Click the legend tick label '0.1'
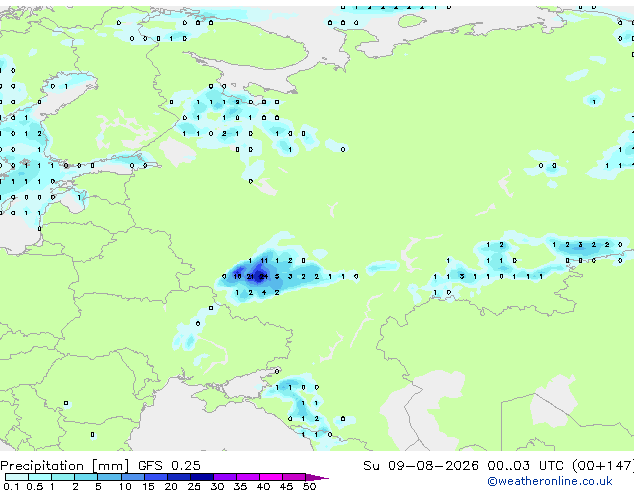The height and width of the screenshot is (490, 634). [x=11, y=486]
